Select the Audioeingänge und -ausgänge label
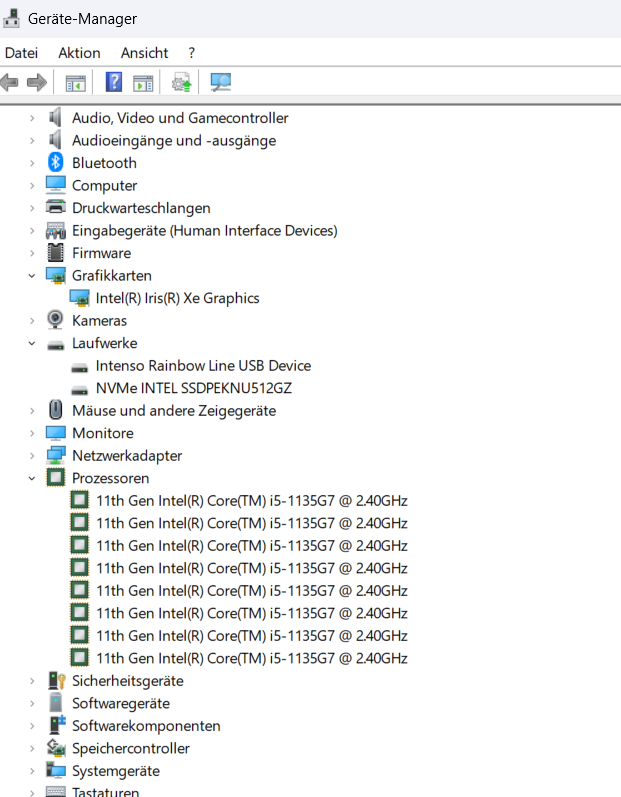This screenshot has height=797, width=621. (x=174, y=140)
